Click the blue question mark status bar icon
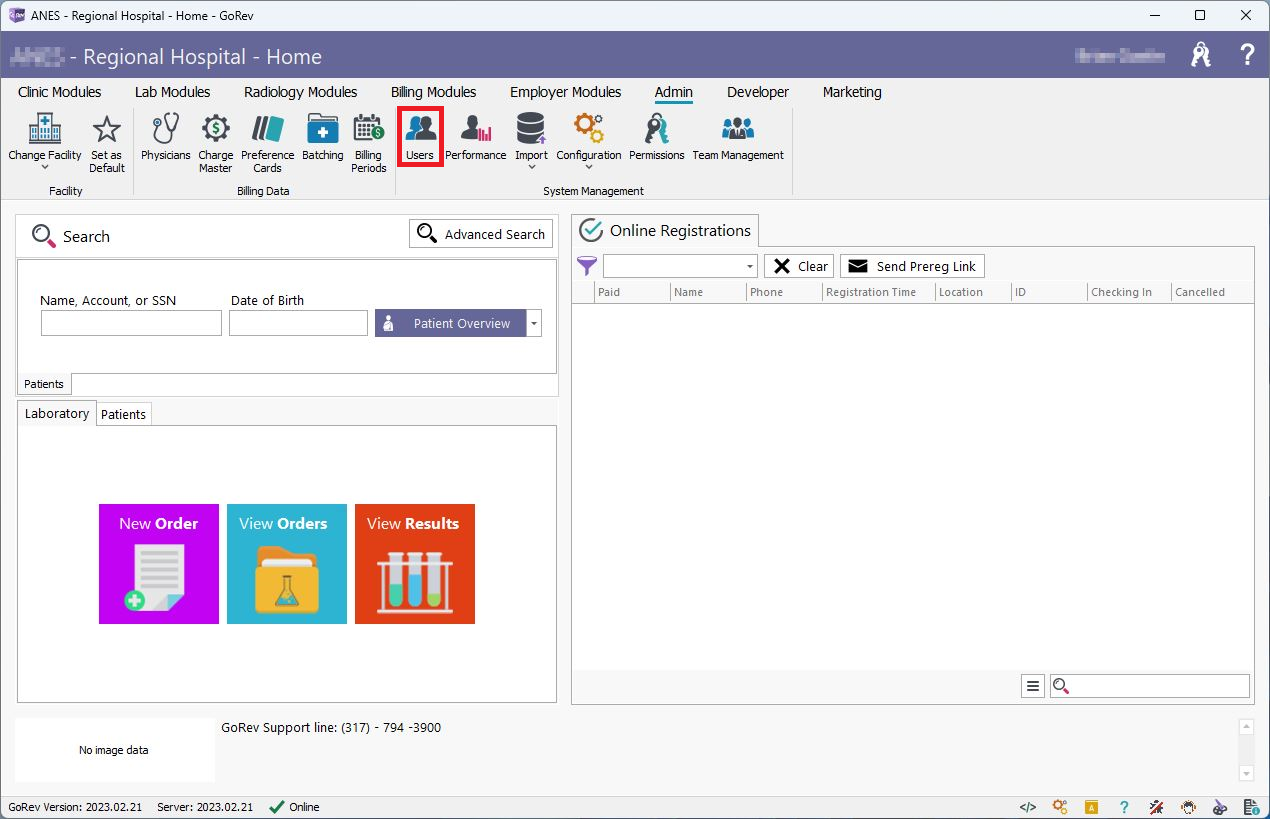 pos(1124,807)
